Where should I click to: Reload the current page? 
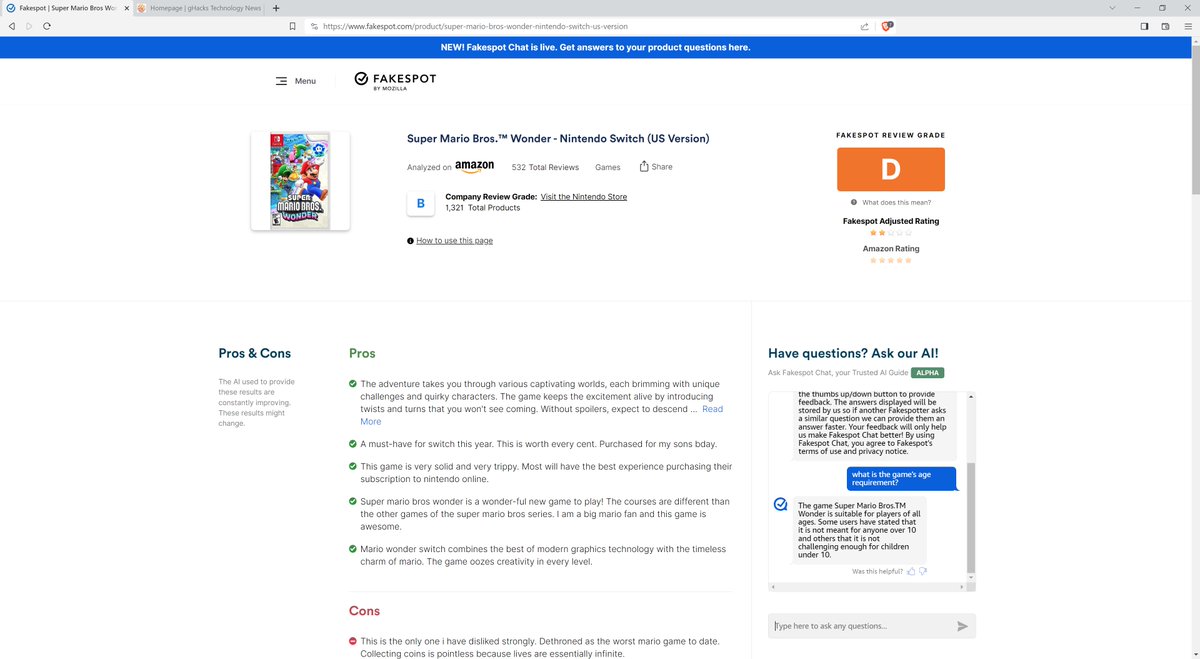[47, 26]
